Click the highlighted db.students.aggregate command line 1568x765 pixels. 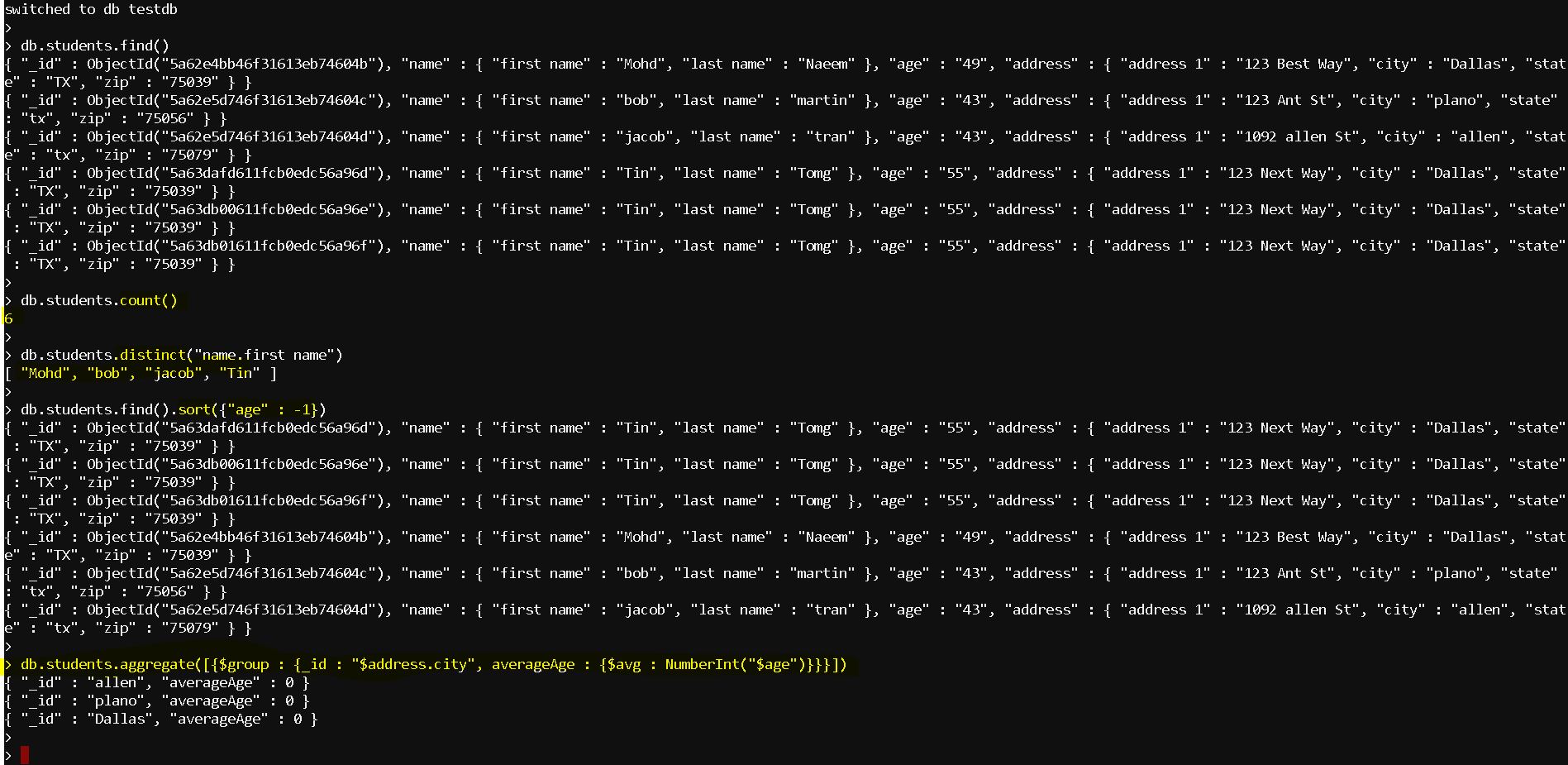434,664
